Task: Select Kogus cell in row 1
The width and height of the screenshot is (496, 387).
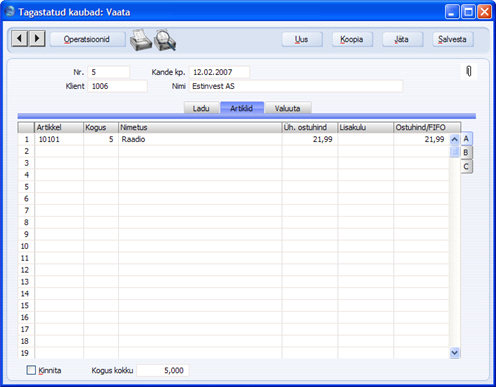Action: 101,139
